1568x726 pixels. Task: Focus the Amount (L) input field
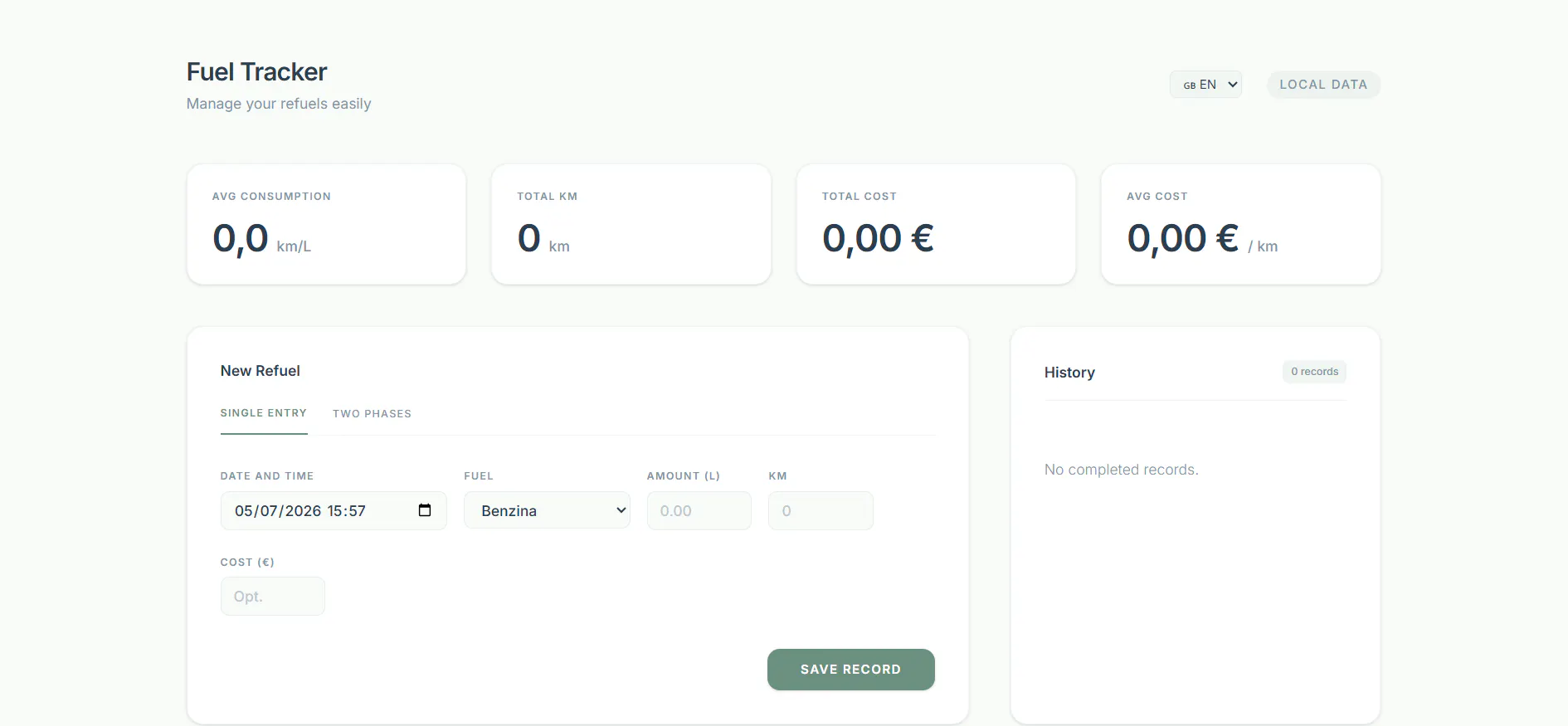coord(699,510)
